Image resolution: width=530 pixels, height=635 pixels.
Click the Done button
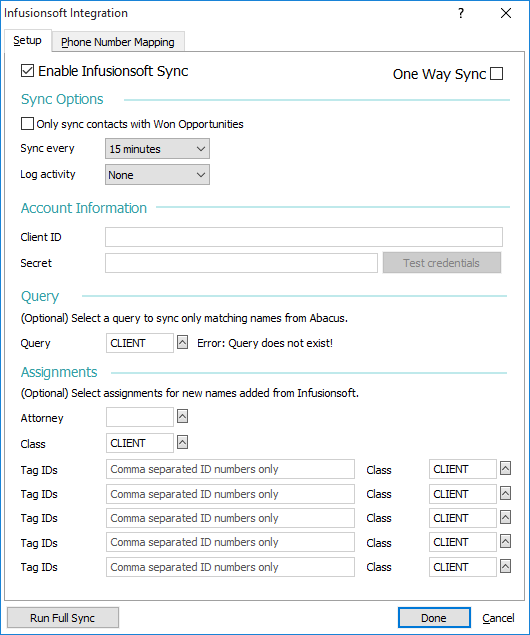434,618
